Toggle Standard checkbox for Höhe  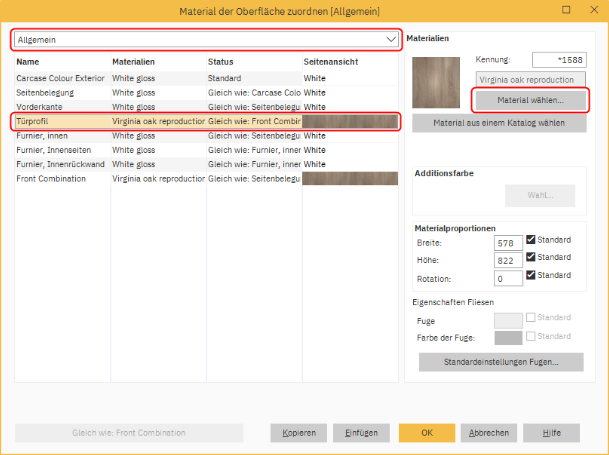pyautogui.click(x=532, y=259)
